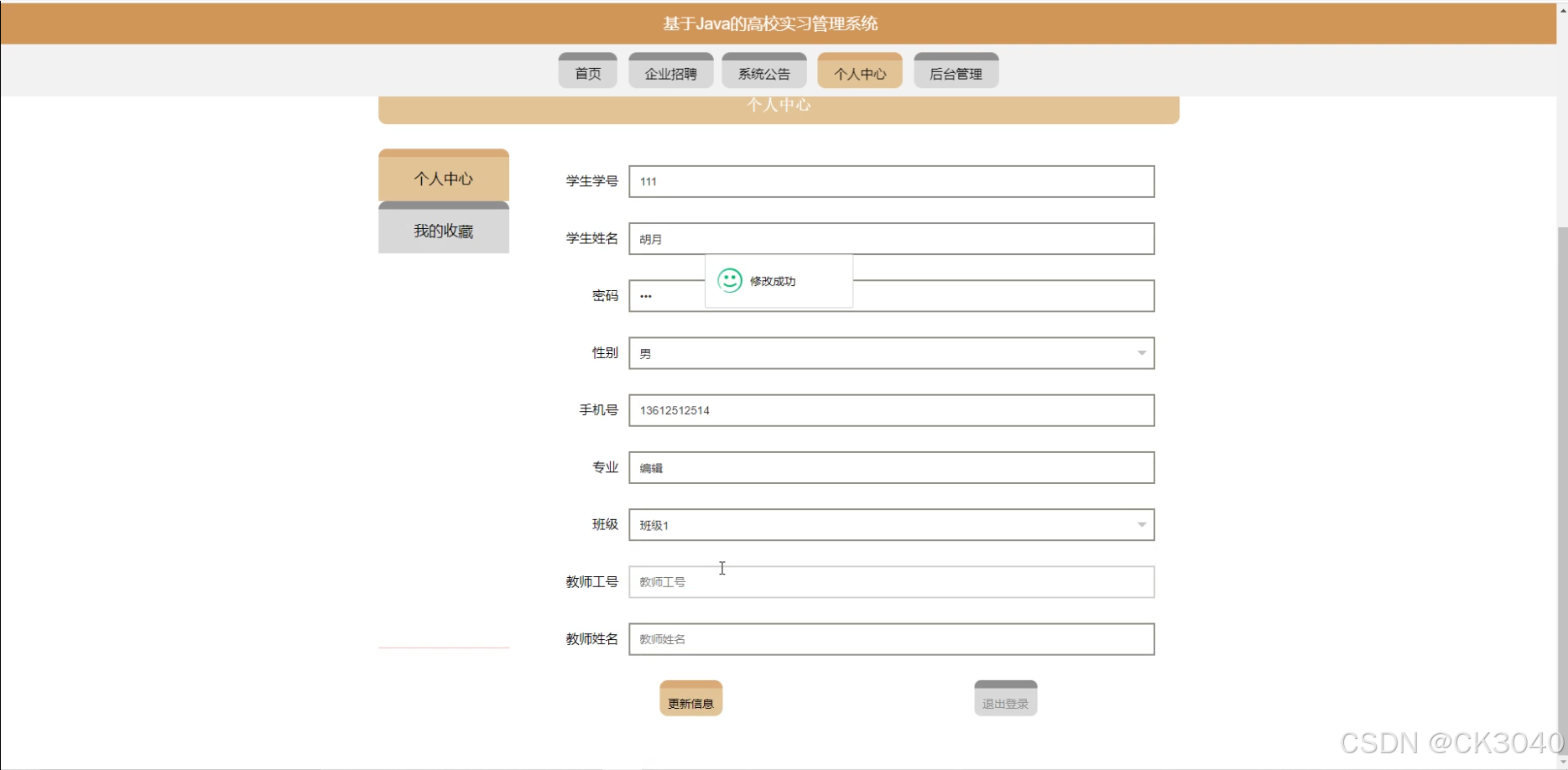Click the smiley icon in the success toast
The width and height of the screenshot is (1568, 770).
coord(731,280)
